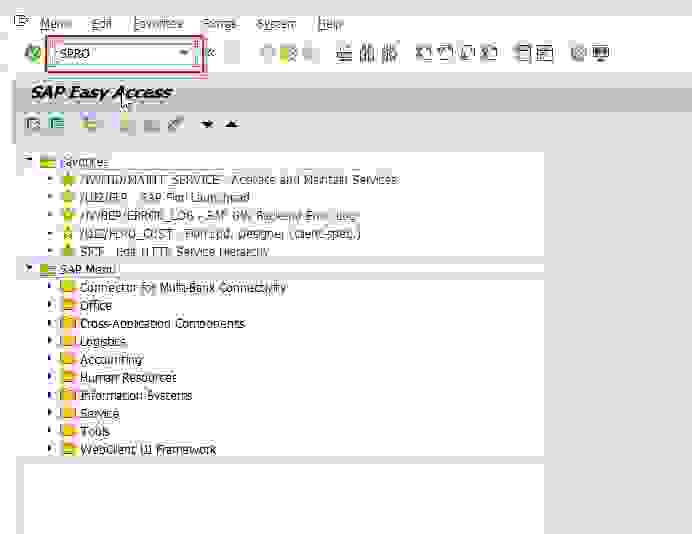Collapse the command field with the « arrows
Image resolution: width=692 pixels, height=534 pixels.
(x=211, y=53)
